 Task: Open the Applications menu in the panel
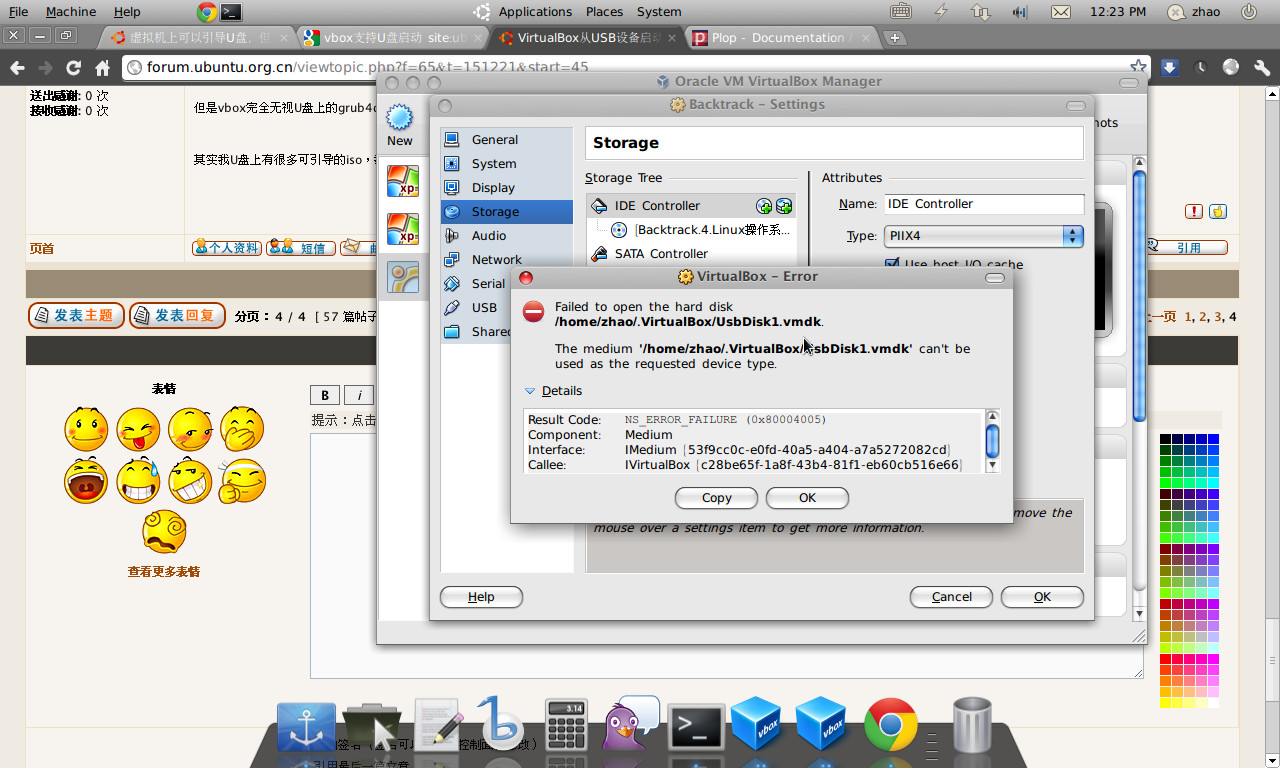[535, 12]
